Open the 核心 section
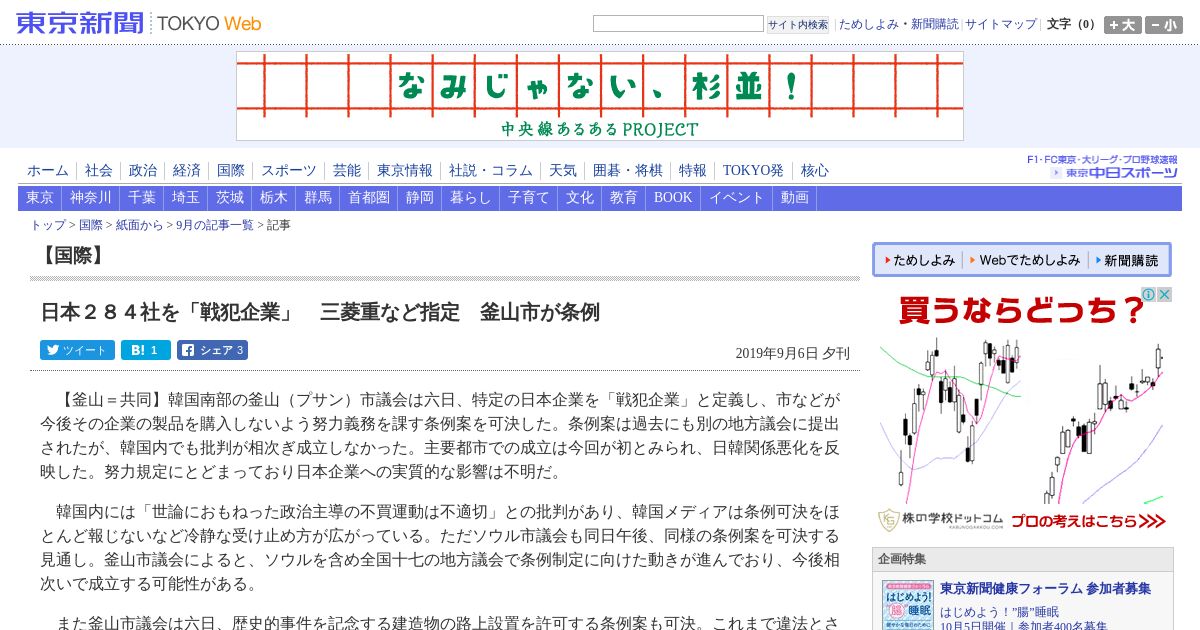The width and height of the screenshot is (1200, 630). 815,170
